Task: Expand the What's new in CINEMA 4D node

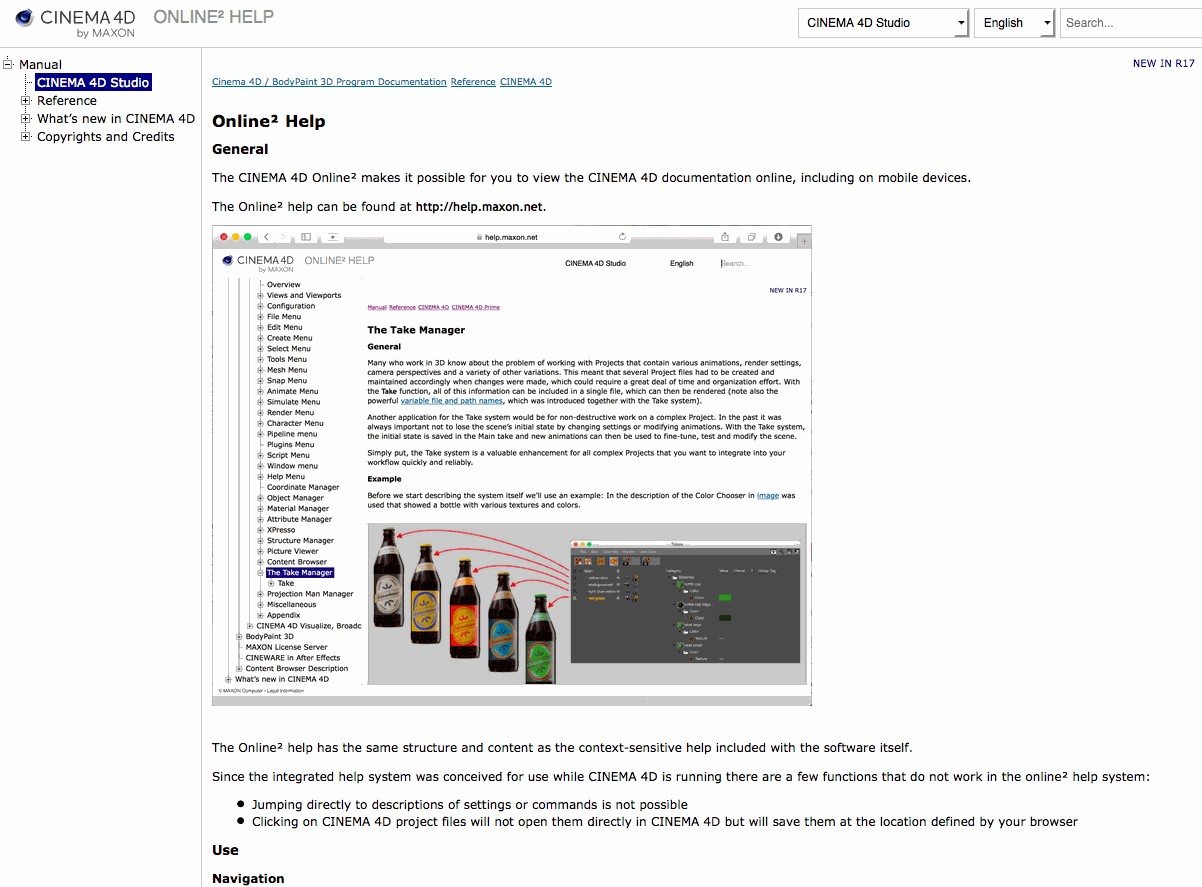Action: tap(26, 119)
